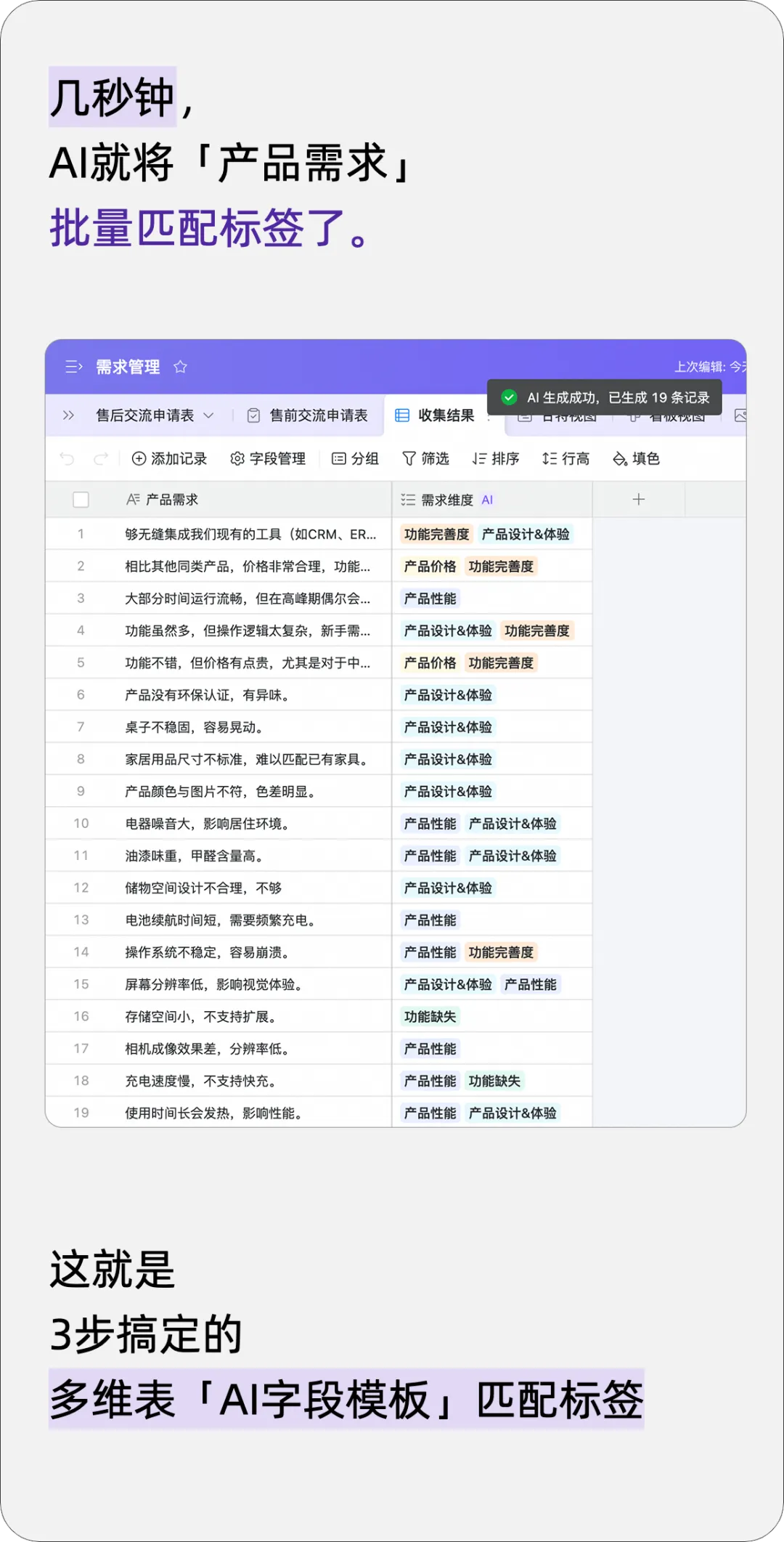The width and height of the screenshot is (784, 1542).
Task: Open the 筛选 filter option
Action: click(426, 458)
